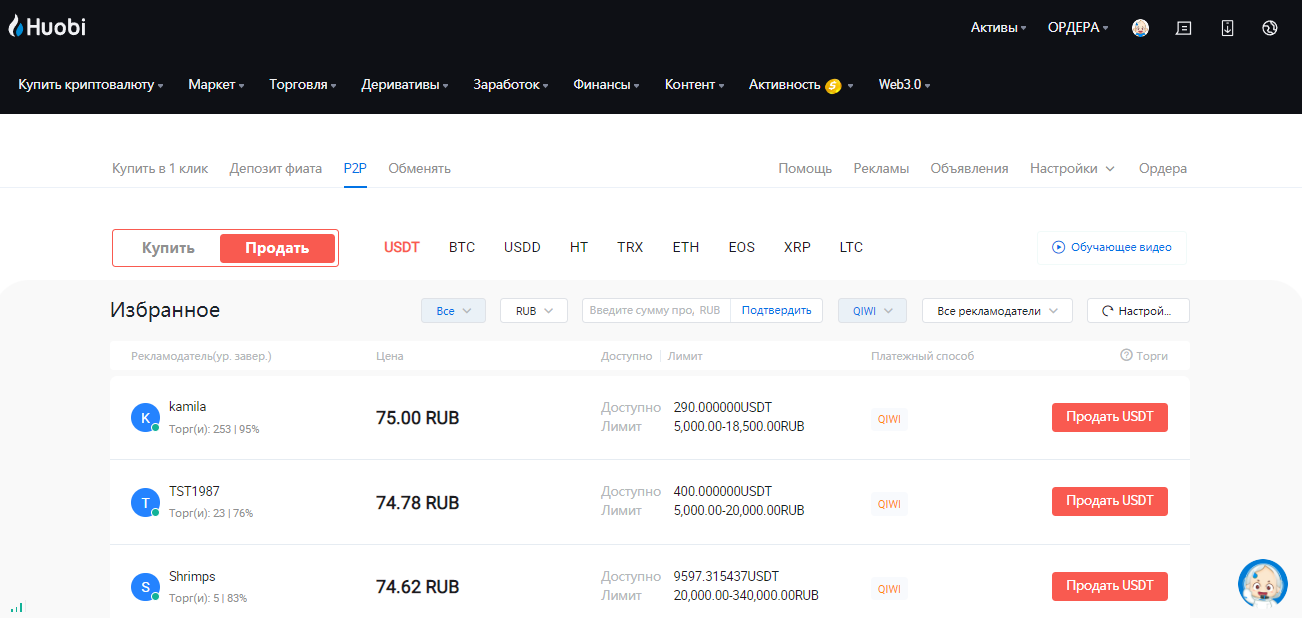Open advertiser kamila's profile name
Screen dimensions: 1302x618
(x=188, y=407)
